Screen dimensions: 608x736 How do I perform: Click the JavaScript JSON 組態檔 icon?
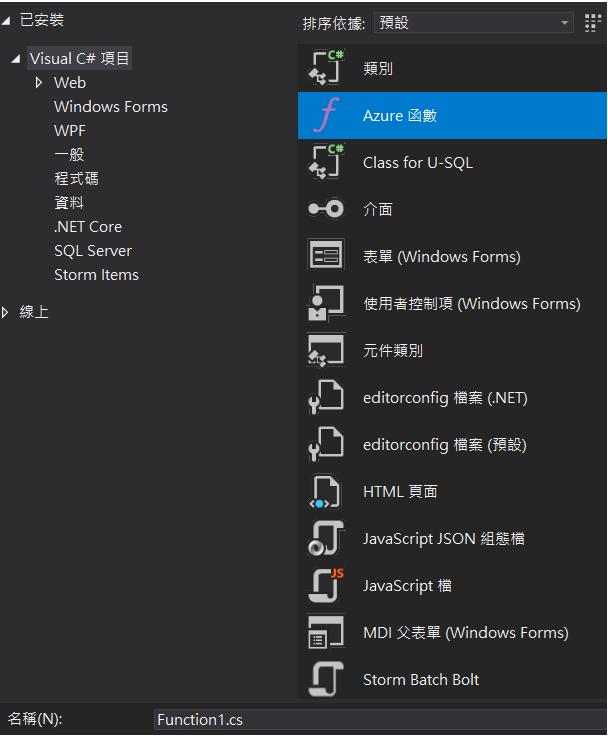pyautogui.click(x=326, y=538)
